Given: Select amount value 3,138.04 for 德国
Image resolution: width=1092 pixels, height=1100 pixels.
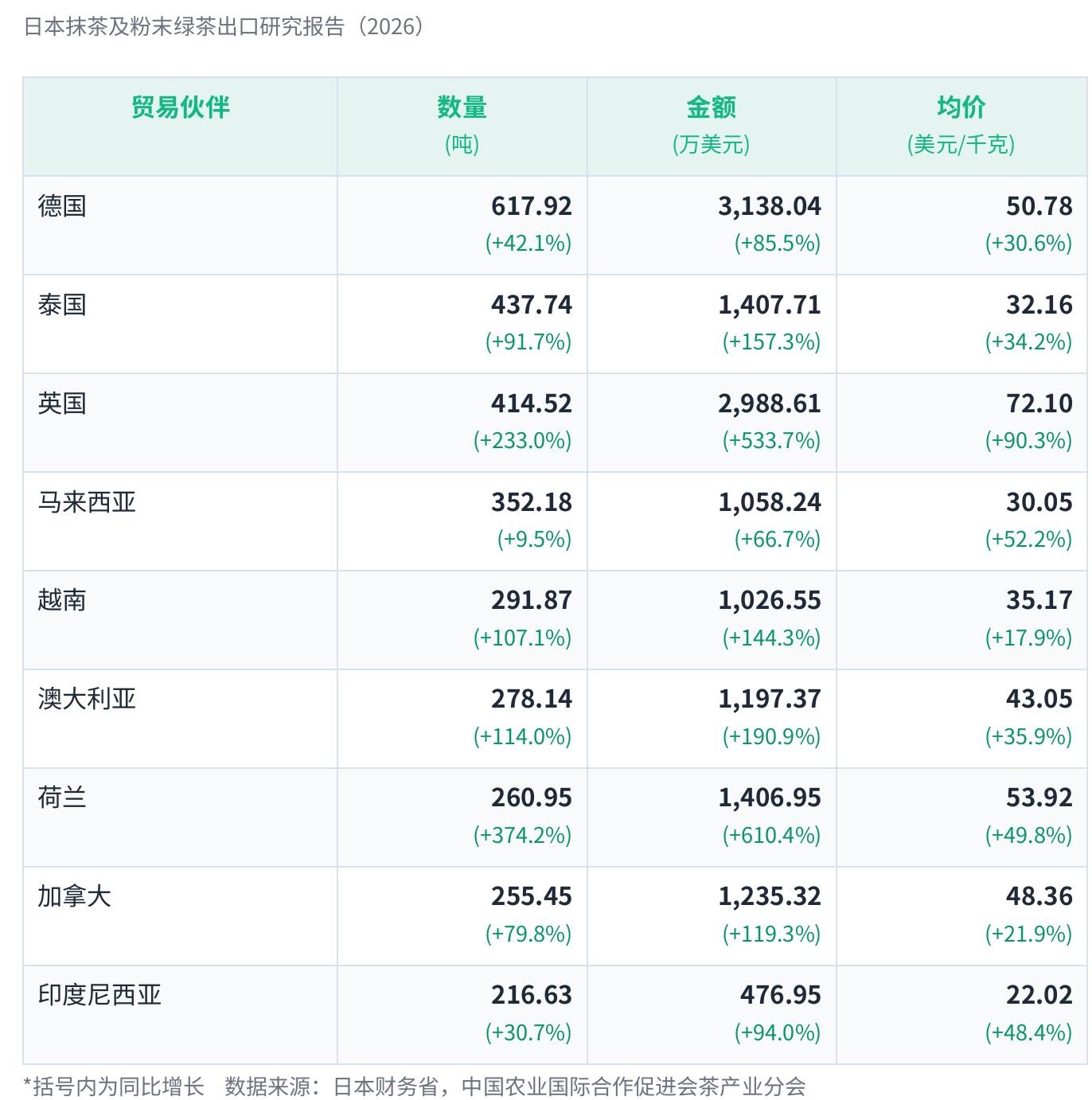Looking at the screenshot, I should (770, 206).
